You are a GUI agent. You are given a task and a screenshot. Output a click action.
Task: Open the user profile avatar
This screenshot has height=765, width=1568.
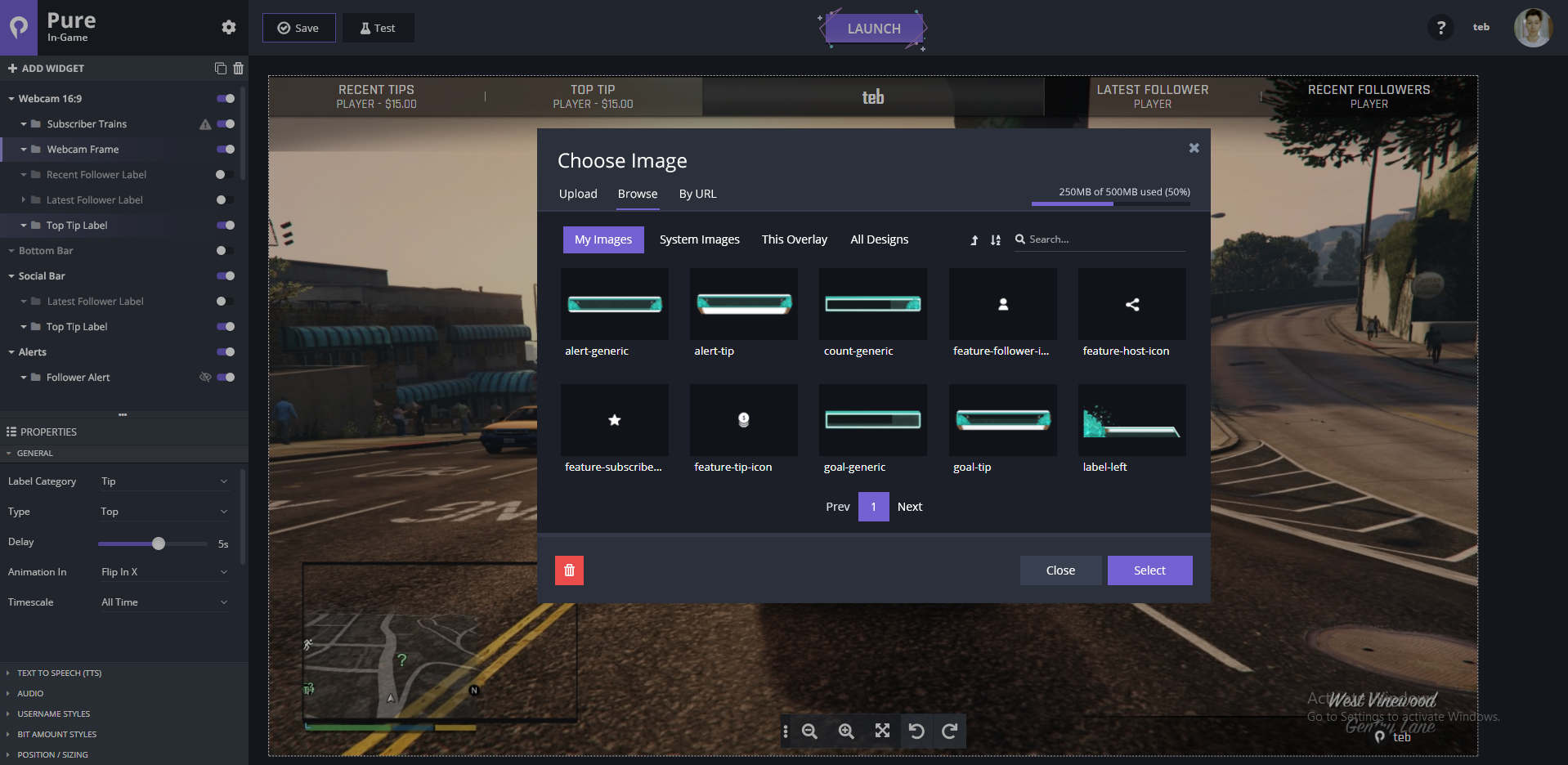coord(1533,28)
